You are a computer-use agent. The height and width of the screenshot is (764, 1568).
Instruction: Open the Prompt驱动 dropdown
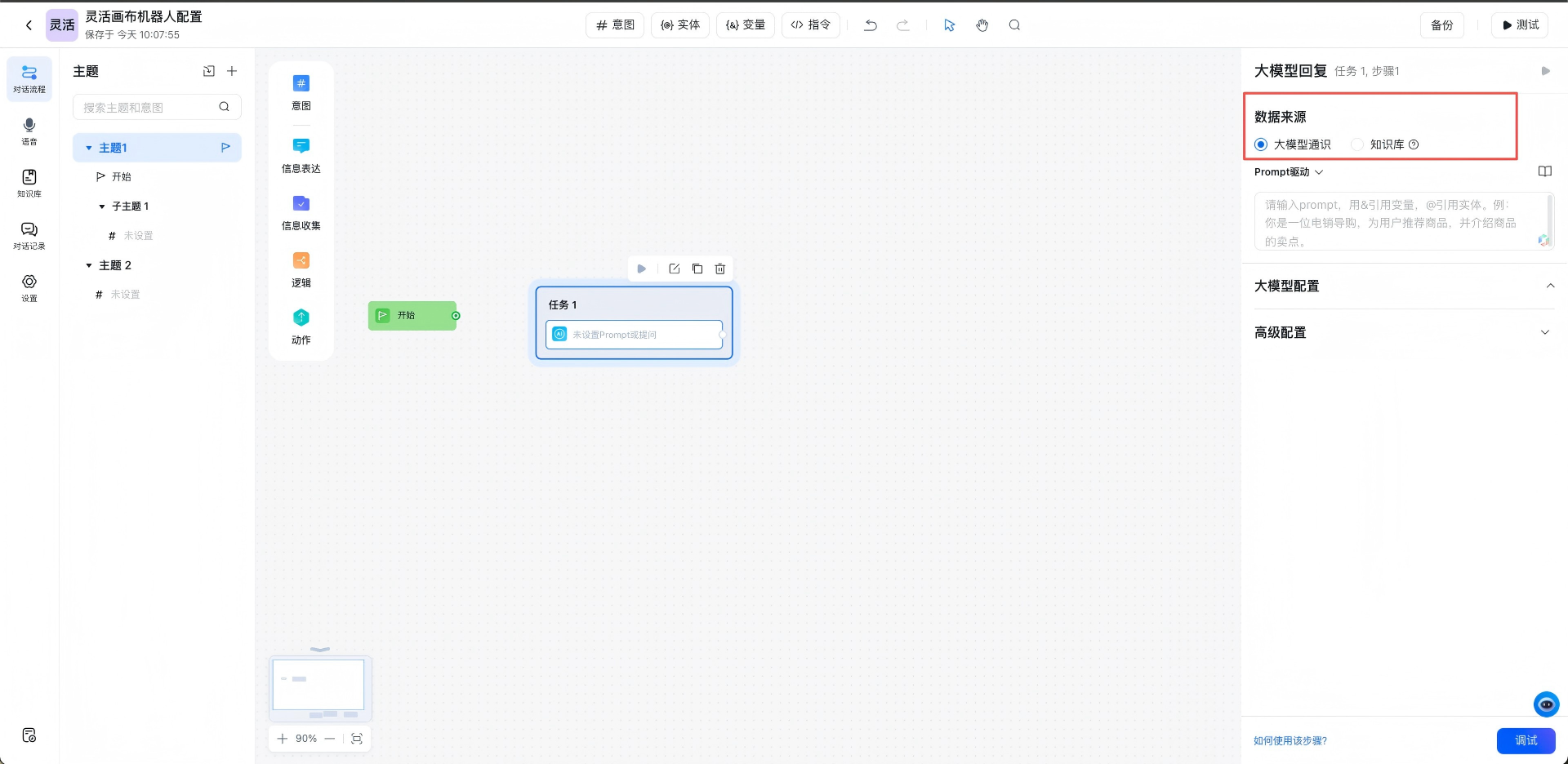(x=1288, y=171)
